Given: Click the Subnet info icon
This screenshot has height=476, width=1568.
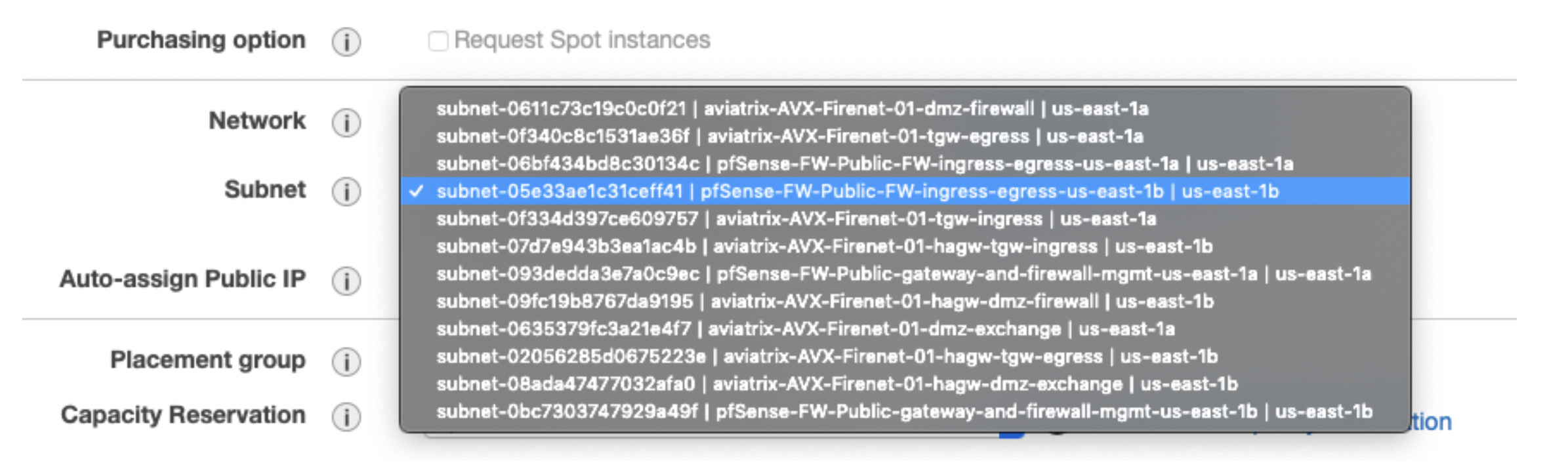Looking at the screenshot, I should click(x=346, y=191).
